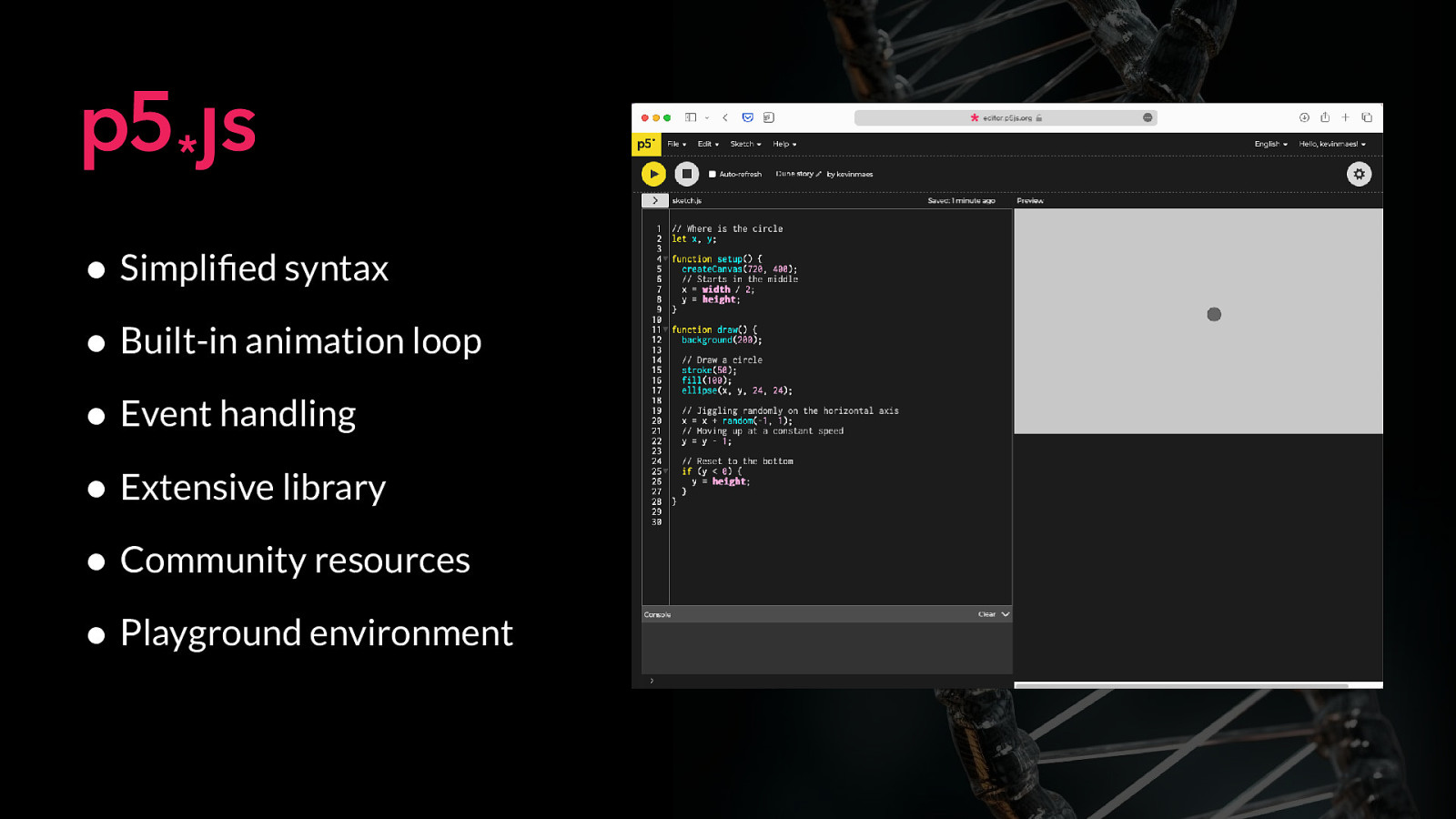Viewport: 1456px width, 819px height.
Task: Expand the file sidebar chevron
Action: [655, 200]
